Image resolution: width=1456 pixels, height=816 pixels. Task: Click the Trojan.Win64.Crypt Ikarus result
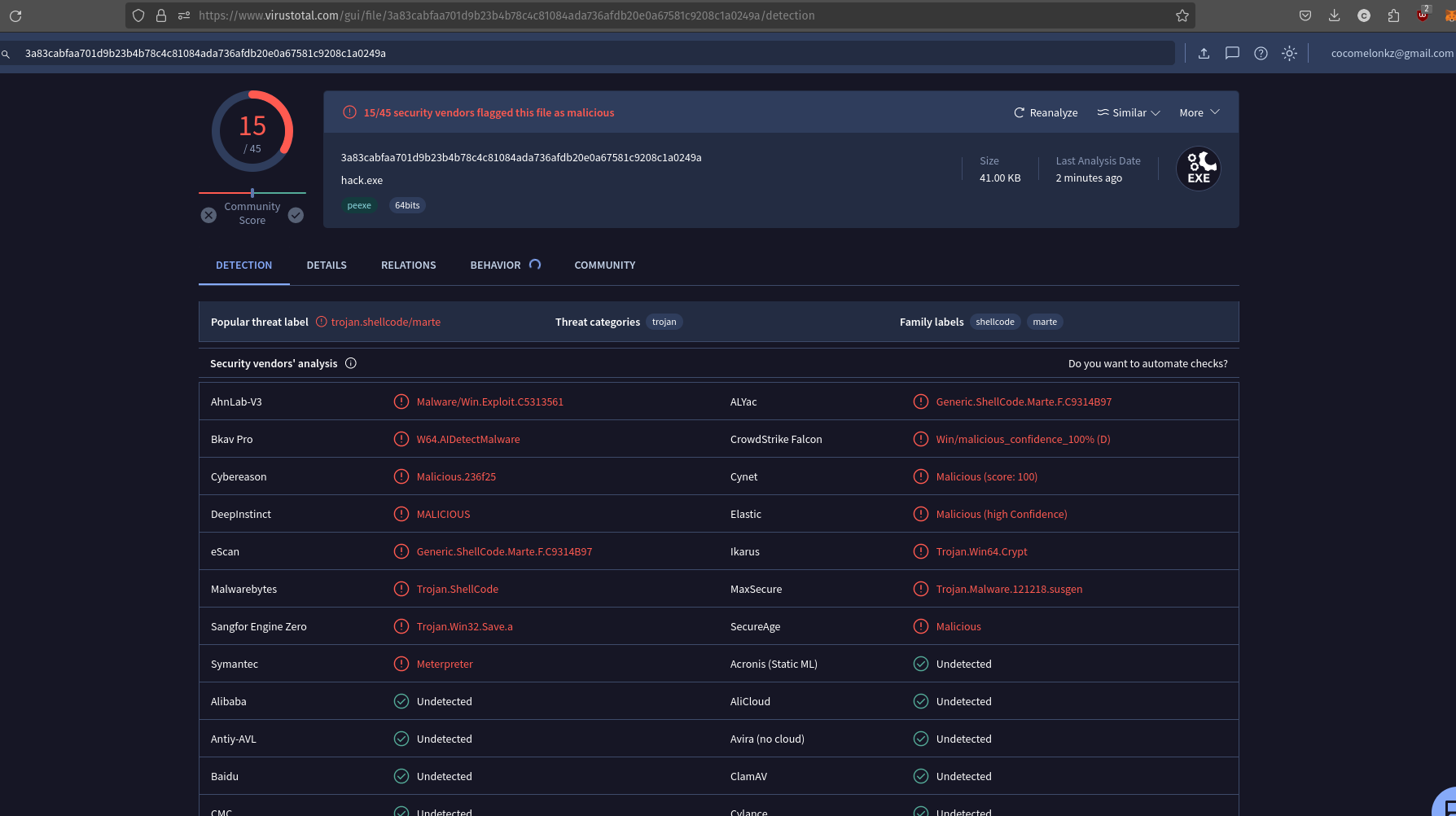point(981,551)
